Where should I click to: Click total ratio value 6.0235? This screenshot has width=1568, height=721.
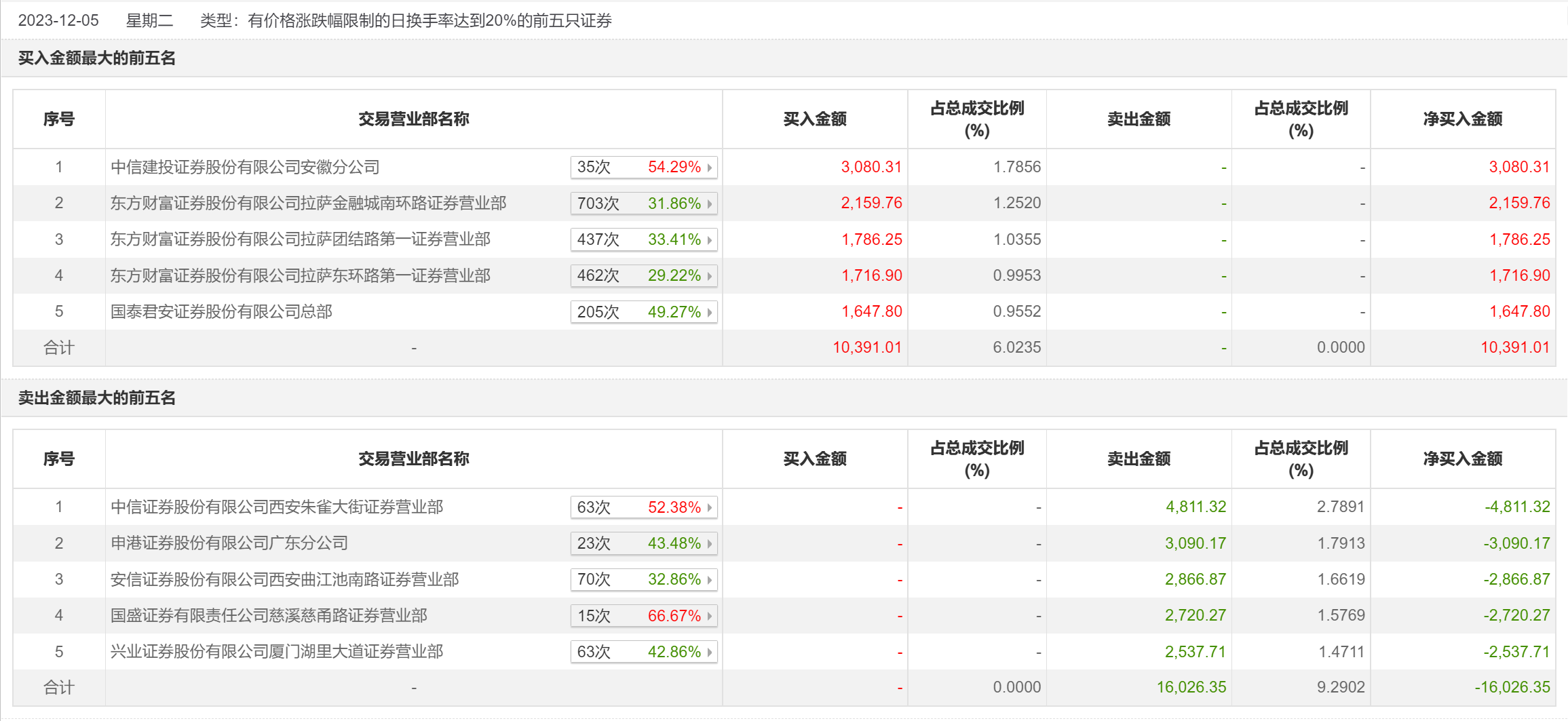[x=1017, y=347]
